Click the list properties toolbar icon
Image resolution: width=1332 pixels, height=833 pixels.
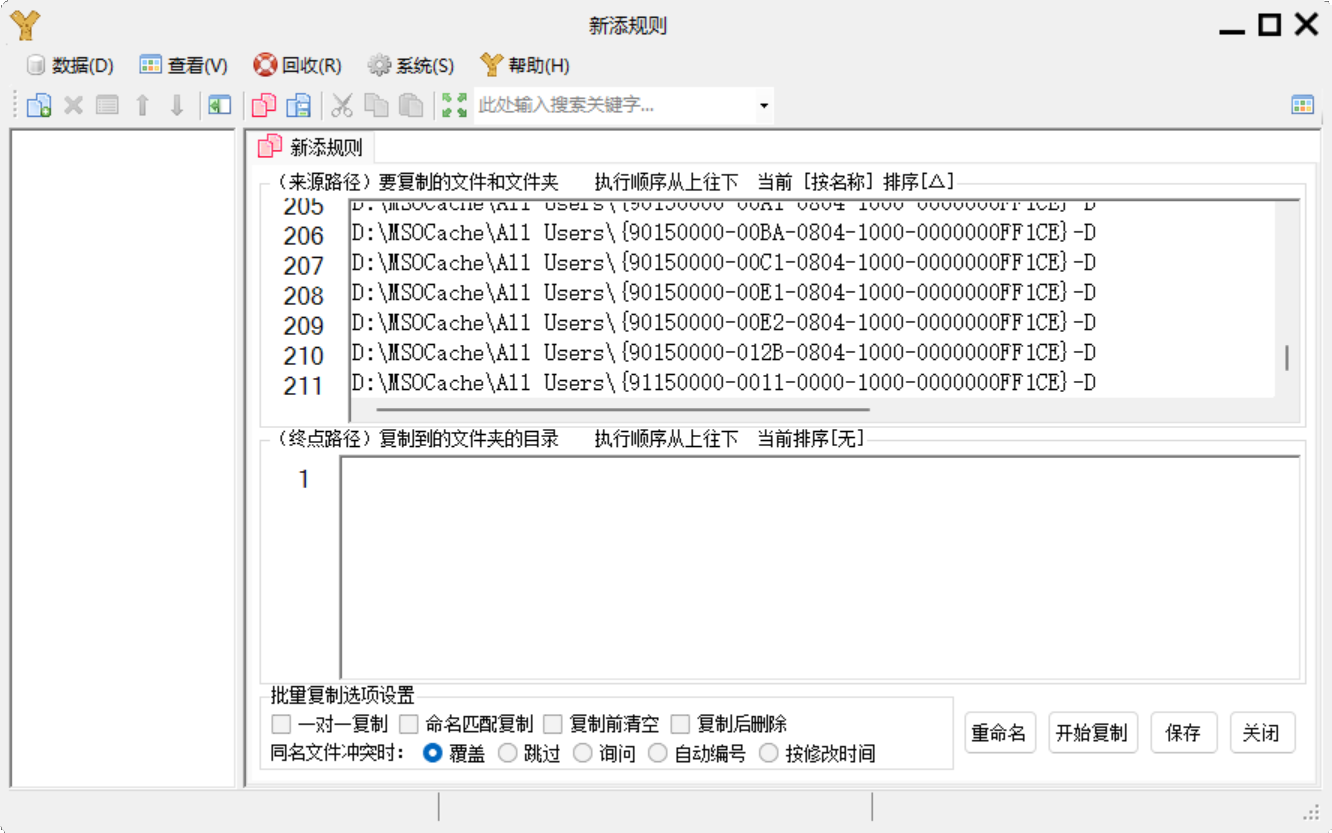pos(107,105)
